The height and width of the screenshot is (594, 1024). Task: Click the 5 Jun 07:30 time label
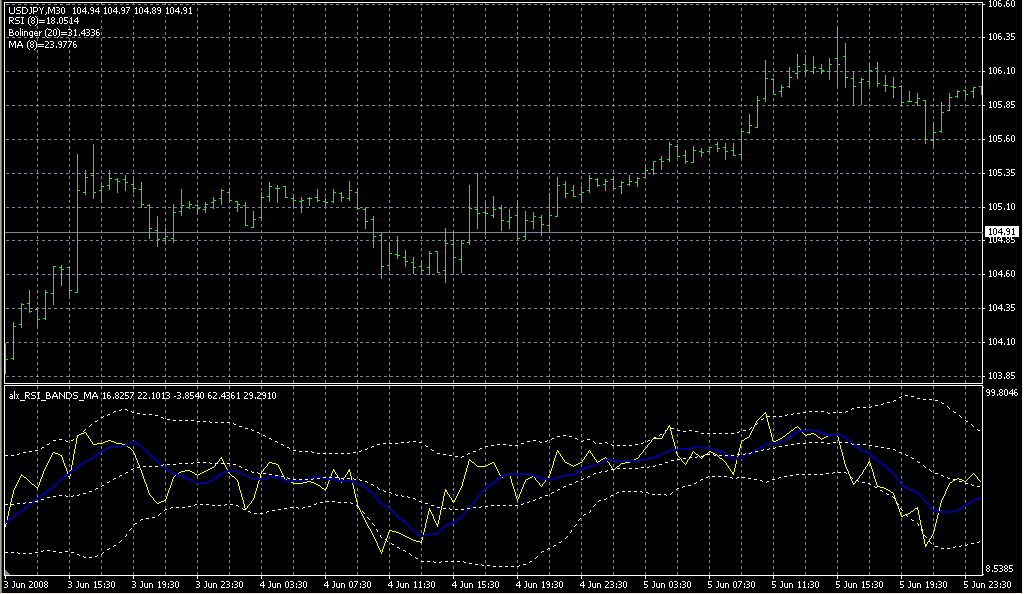tap(734, 583)
